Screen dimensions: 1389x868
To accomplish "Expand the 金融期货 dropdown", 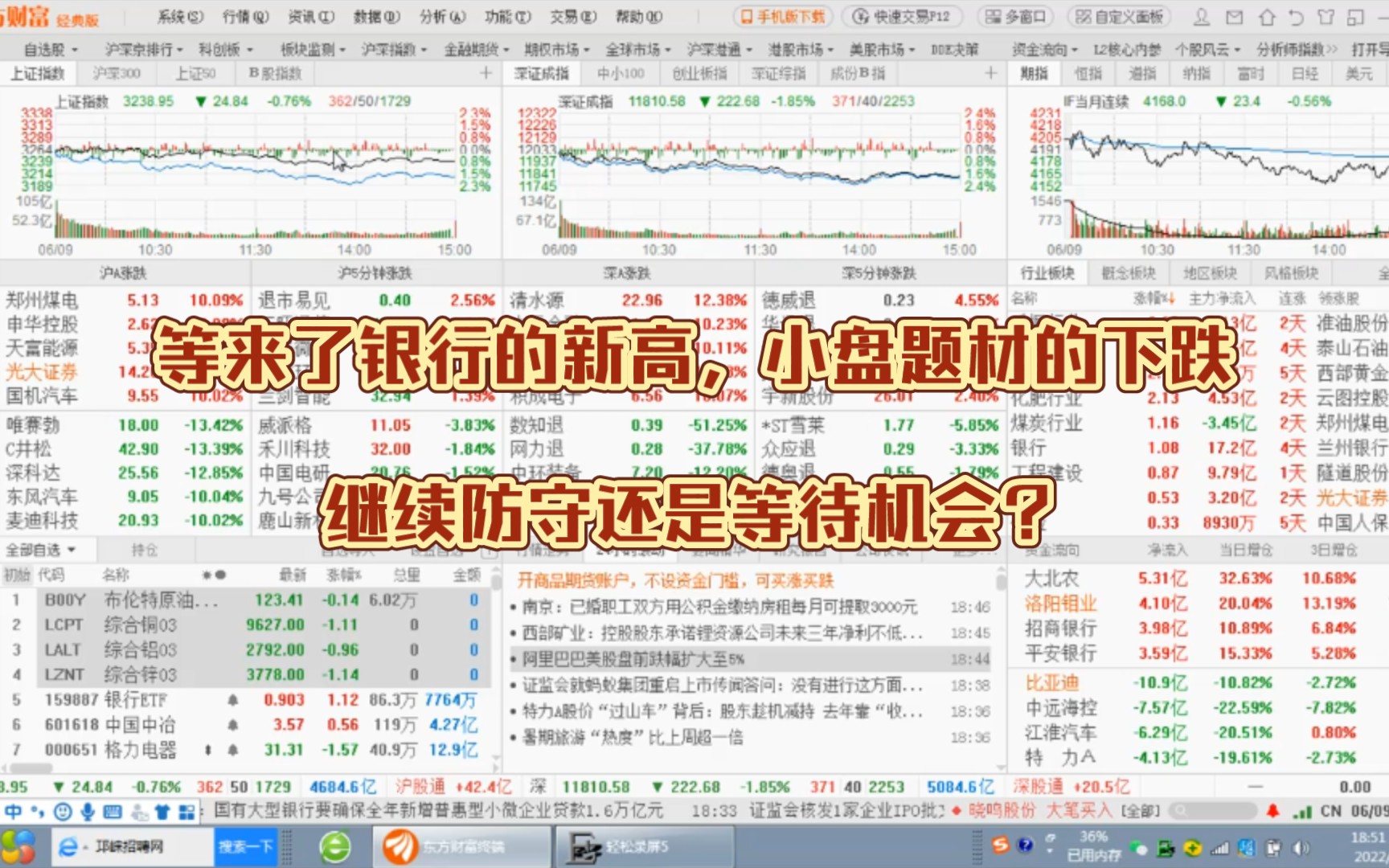I will 477,50.
